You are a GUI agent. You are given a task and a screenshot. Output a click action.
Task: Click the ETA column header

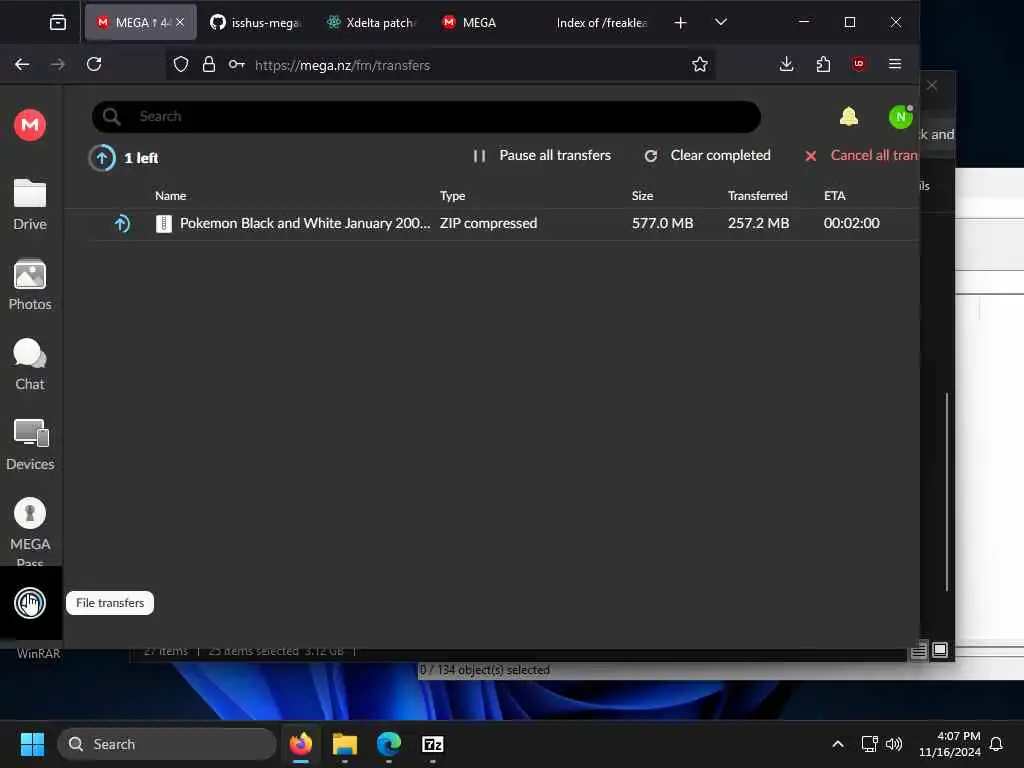(x=835, y=196)
